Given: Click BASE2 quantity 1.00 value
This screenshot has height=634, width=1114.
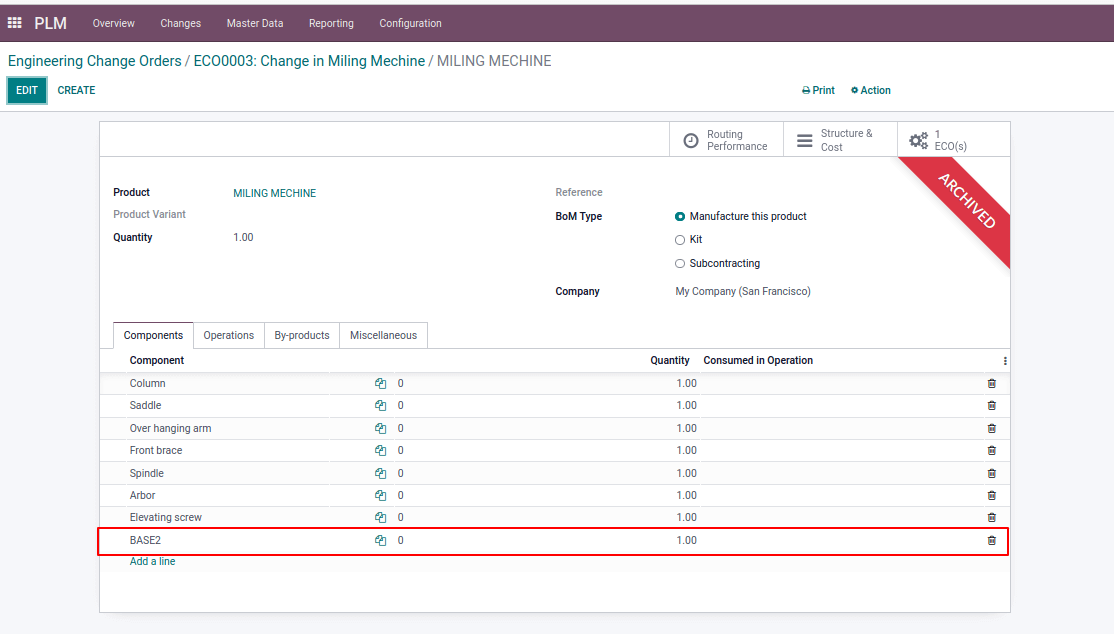Looking at the screenshot, I should (x=686, y=540).
